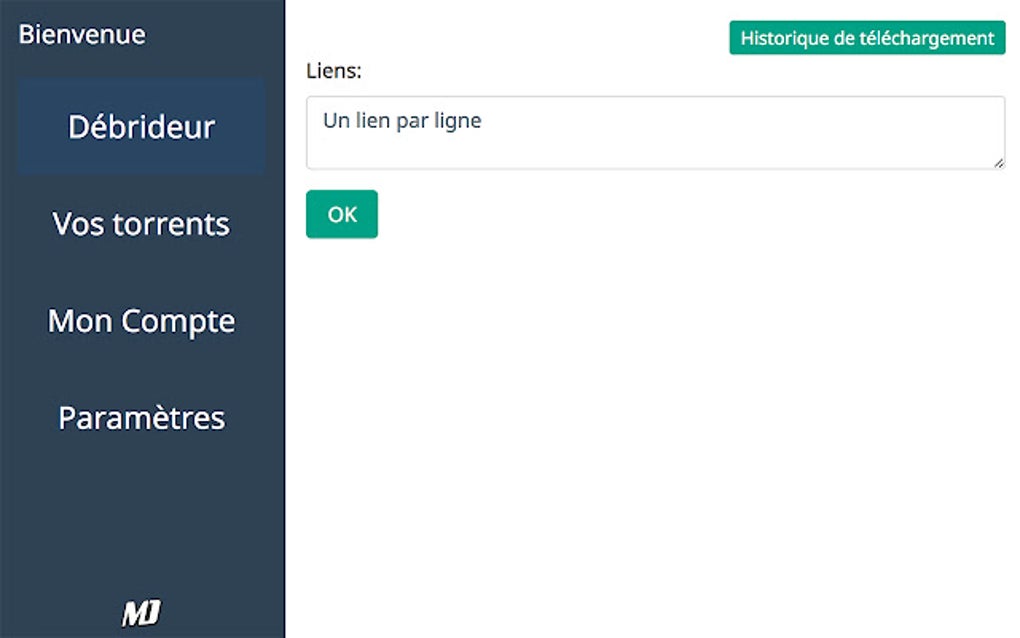Select Débrideur from the navigation menu
The image size is (1020, 638).
141,127
